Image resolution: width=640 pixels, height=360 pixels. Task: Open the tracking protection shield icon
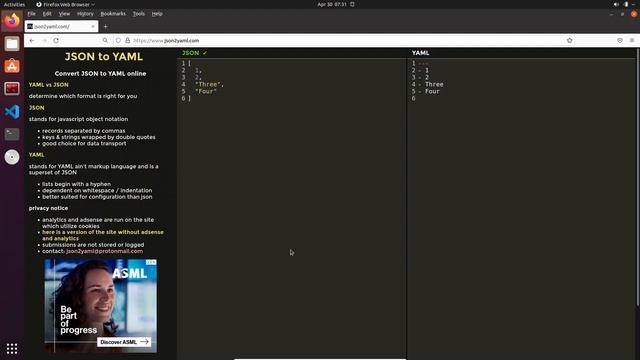click(x=118, y=40)
